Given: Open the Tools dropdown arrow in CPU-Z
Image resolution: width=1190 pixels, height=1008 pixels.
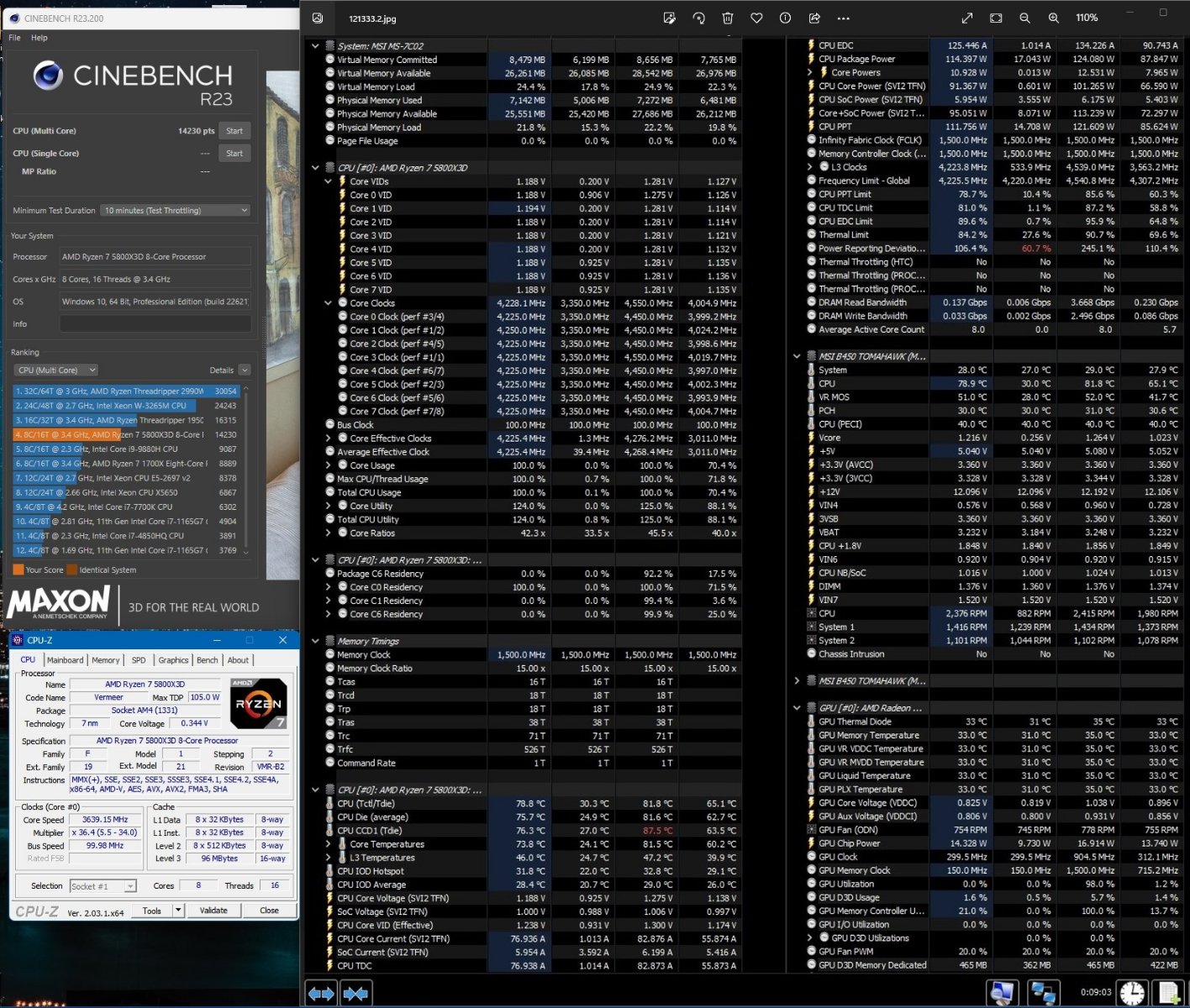Looking at the screenshot, I should tap(178, 911).
